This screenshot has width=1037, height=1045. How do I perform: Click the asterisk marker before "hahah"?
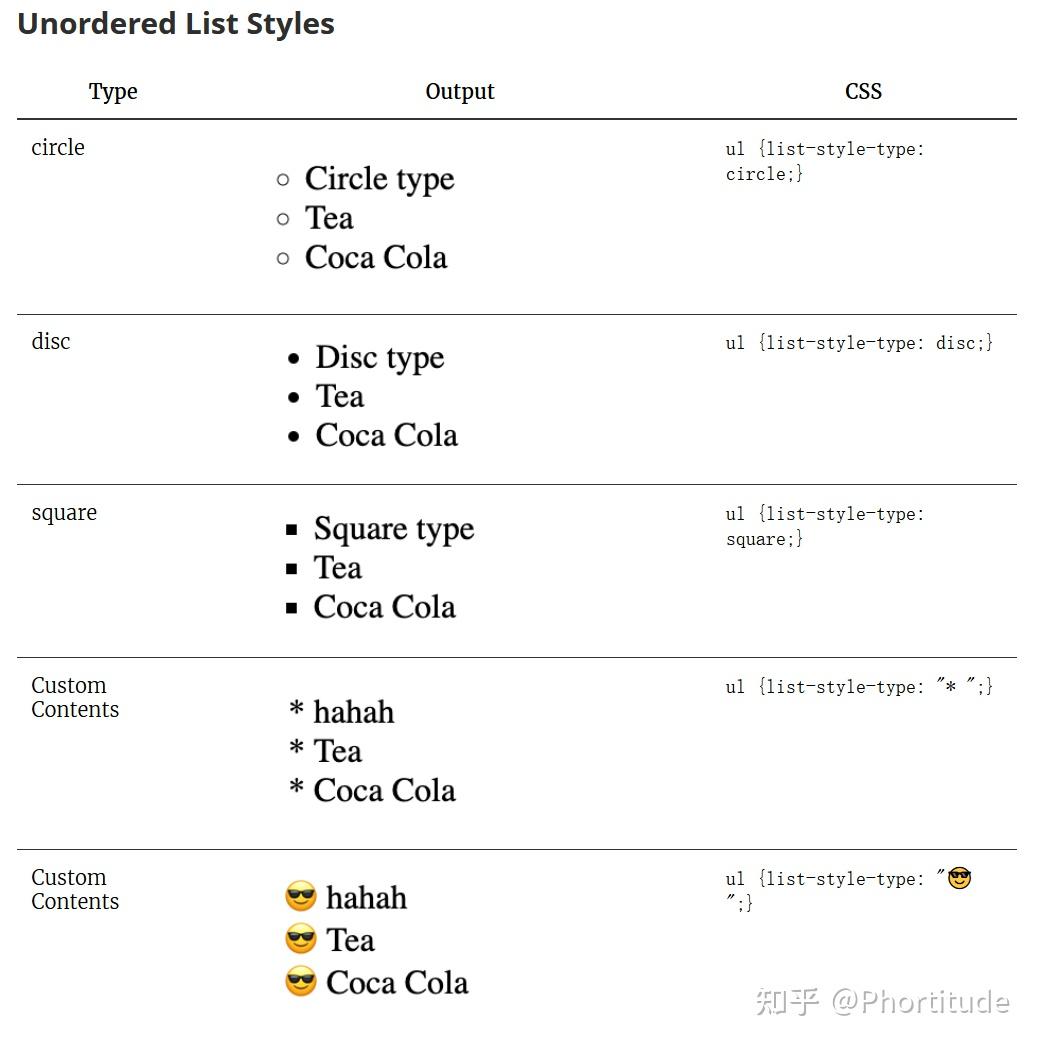point(296,711)
